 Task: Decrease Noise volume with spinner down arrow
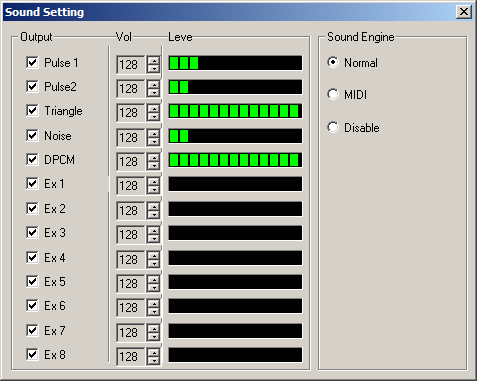154,141
